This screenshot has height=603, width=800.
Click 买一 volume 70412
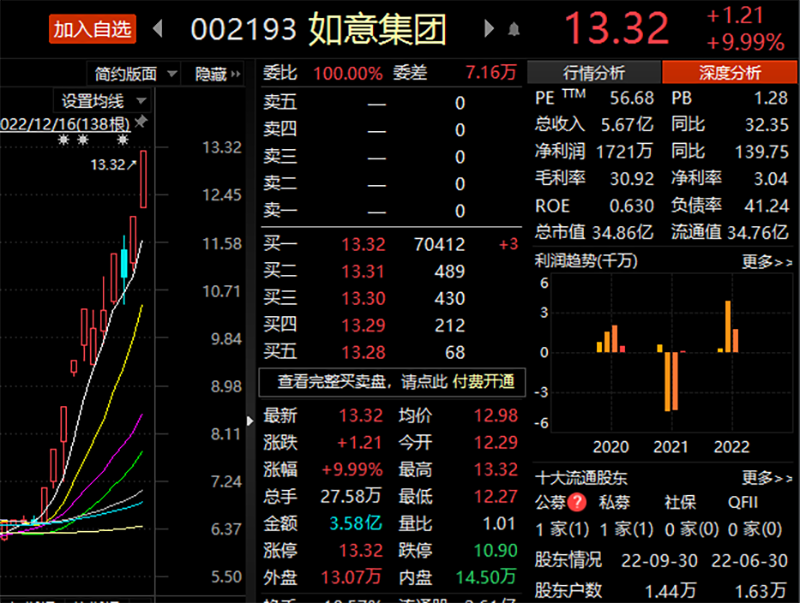pos(439,244)
